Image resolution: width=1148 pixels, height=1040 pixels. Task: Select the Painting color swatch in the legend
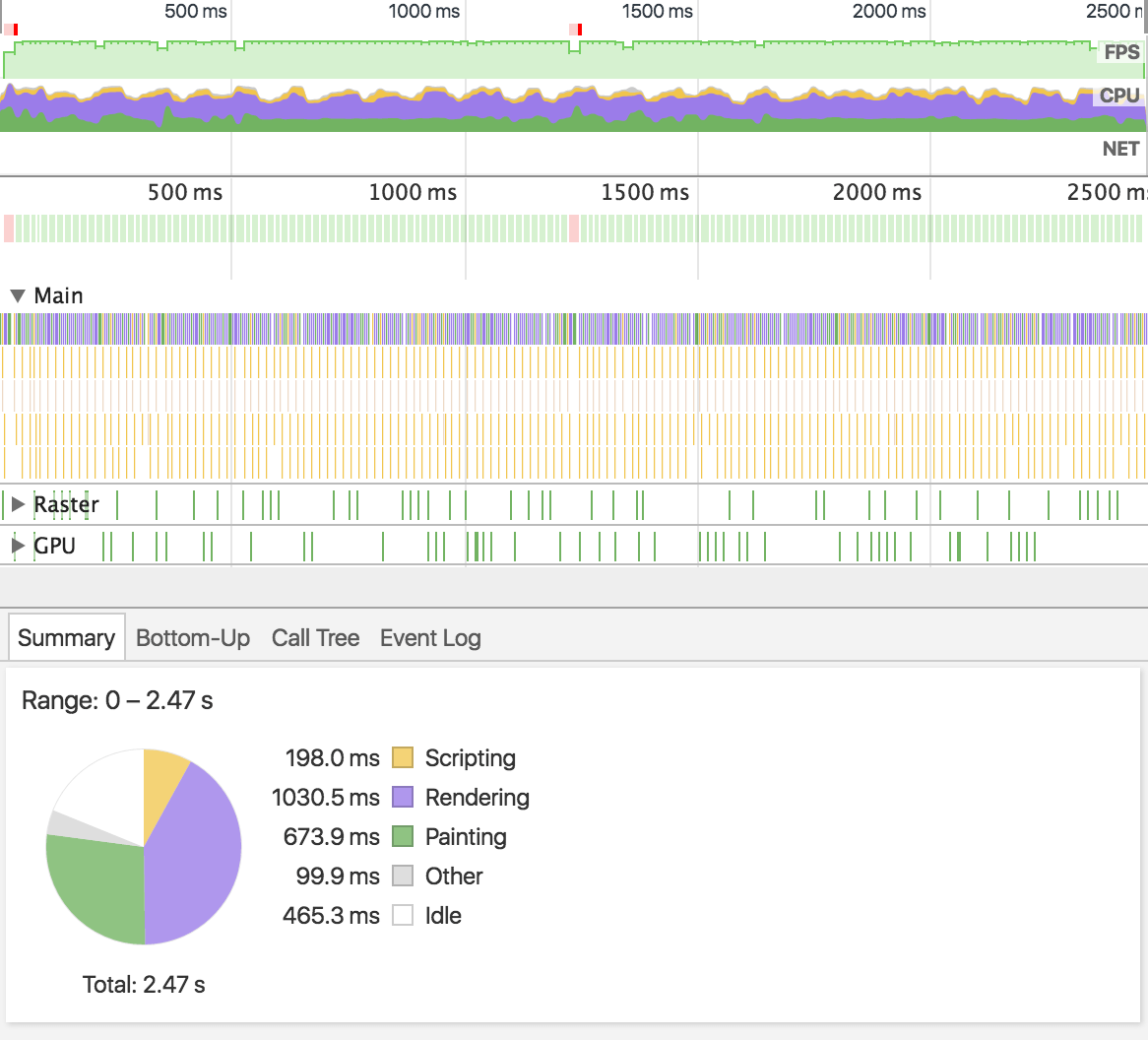[x=404, y=837]
